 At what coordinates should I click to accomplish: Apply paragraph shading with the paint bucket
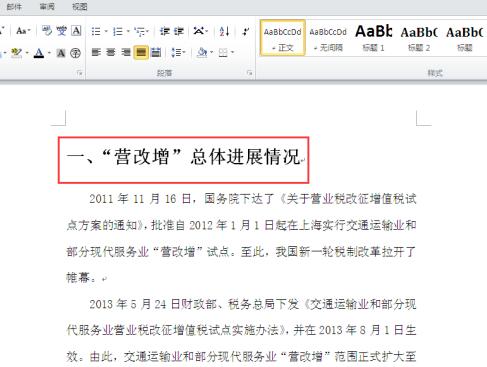point(202,52)
